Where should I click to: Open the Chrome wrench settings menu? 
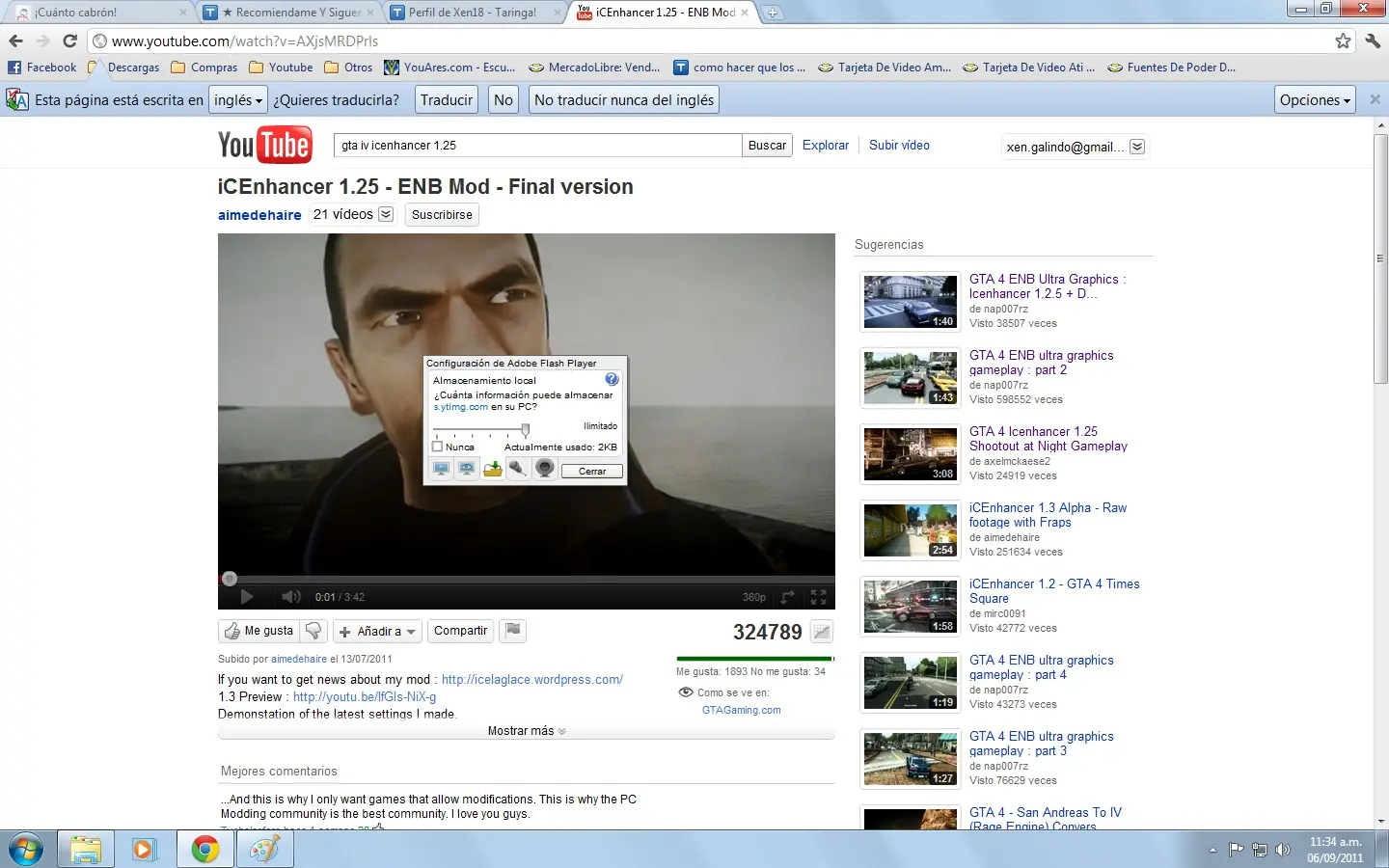click(x=1374, y=41)
